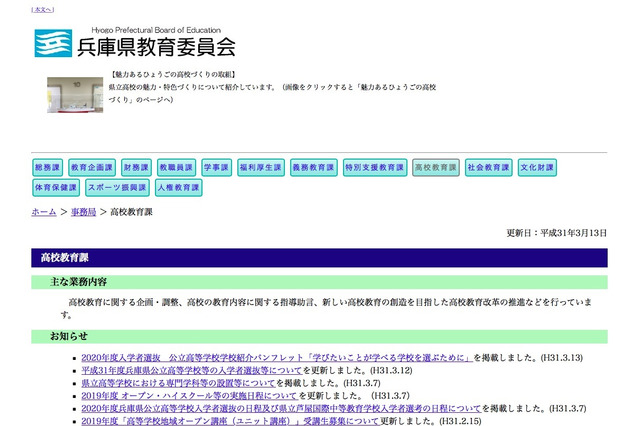Click the 更新日：平成31年3月13日 text
This screenshot has height=426, width=640.
[x=557, y=233]
